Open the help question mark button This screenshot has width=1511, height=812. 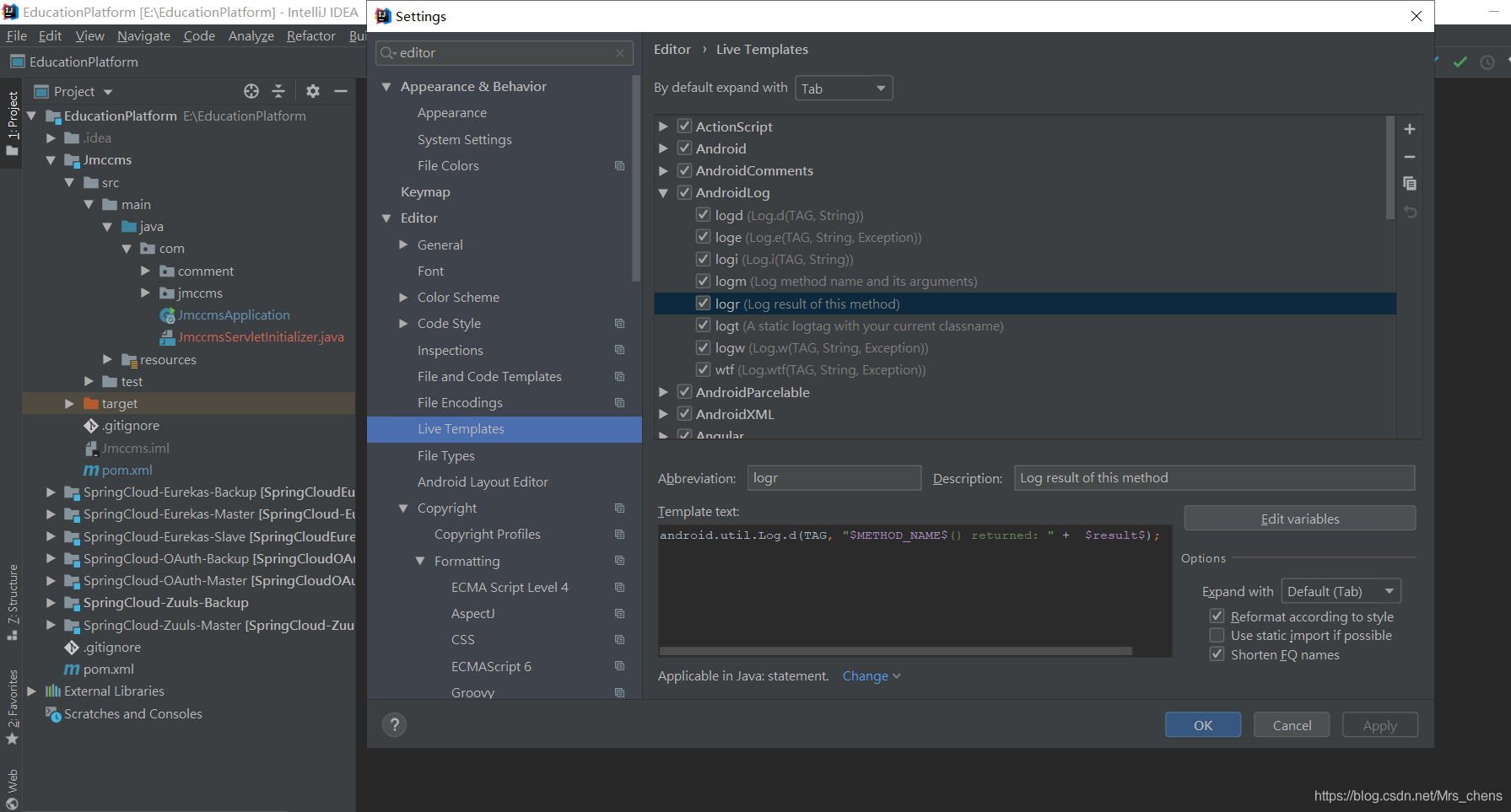pyautogui.click(x=394, y=724)
